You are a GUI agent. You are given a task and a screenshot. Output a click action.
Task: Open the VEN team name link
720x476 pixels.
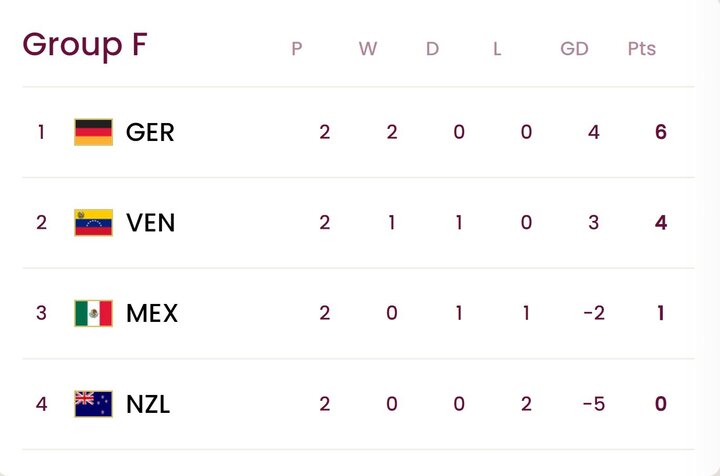pyautogui.click(x=151, y=222)
